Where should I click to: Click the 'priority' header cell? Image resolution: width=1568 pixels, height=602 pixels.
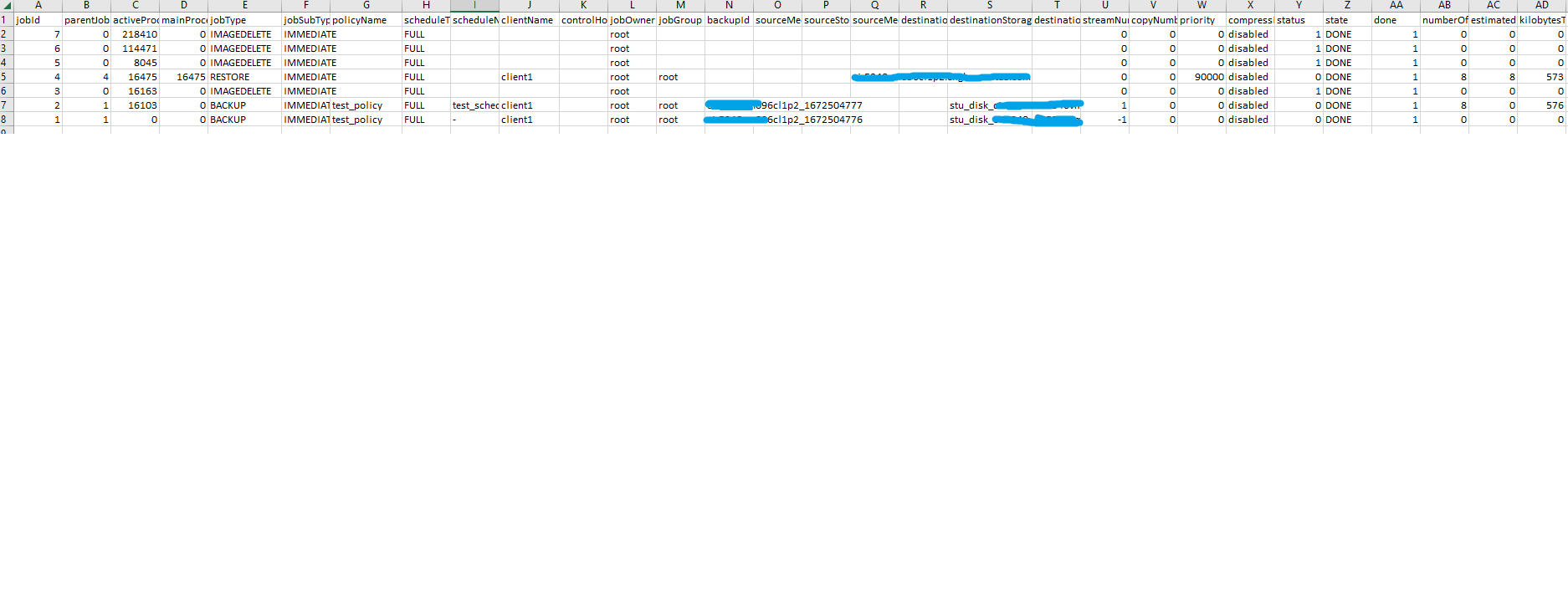[1202, 20]
